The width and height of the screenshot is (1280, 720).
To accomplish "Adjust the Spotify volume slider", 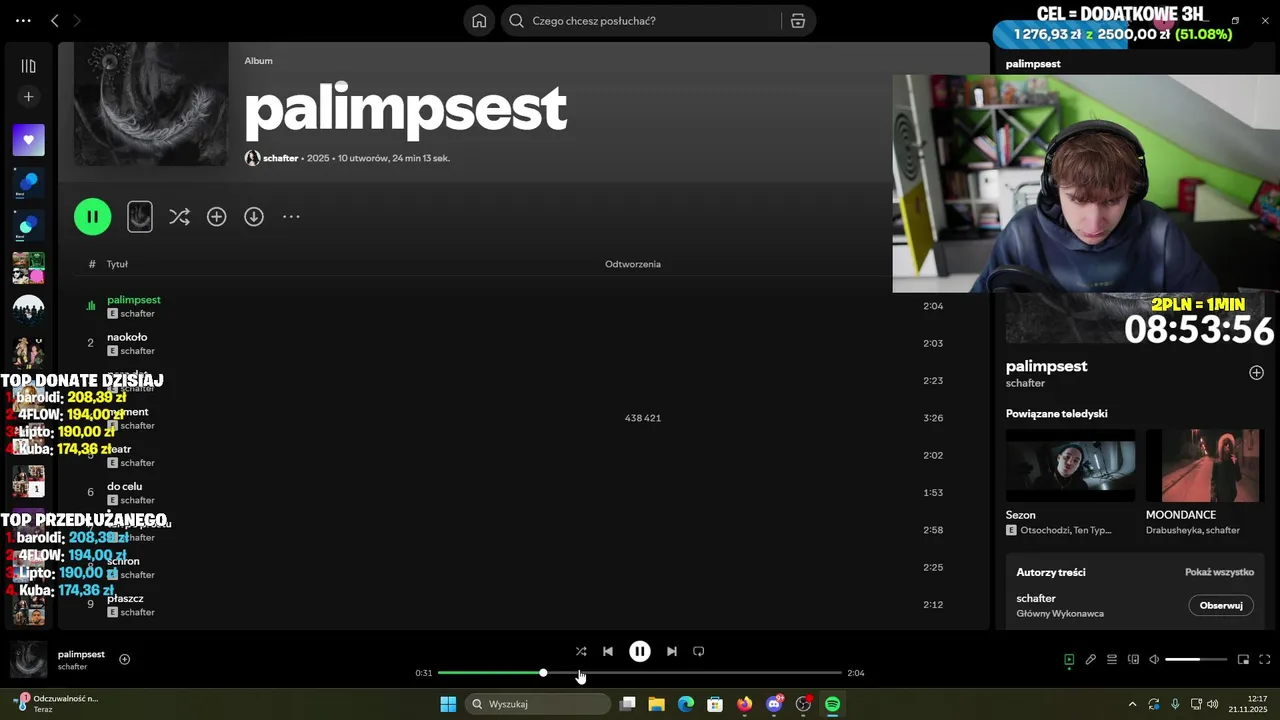I will (x=1196, y=659).
